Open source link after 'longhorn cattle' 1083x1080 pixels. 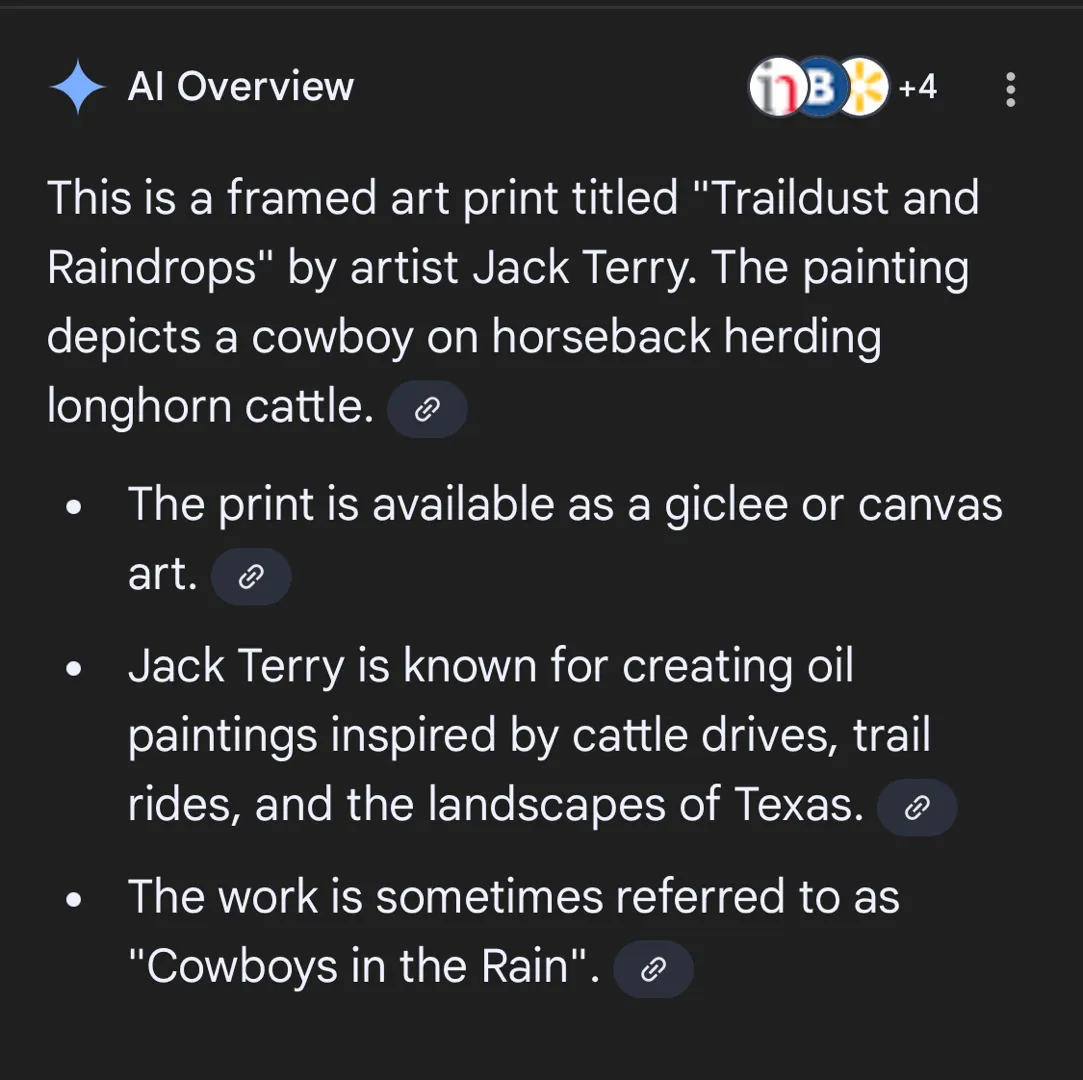coord(427,409)
